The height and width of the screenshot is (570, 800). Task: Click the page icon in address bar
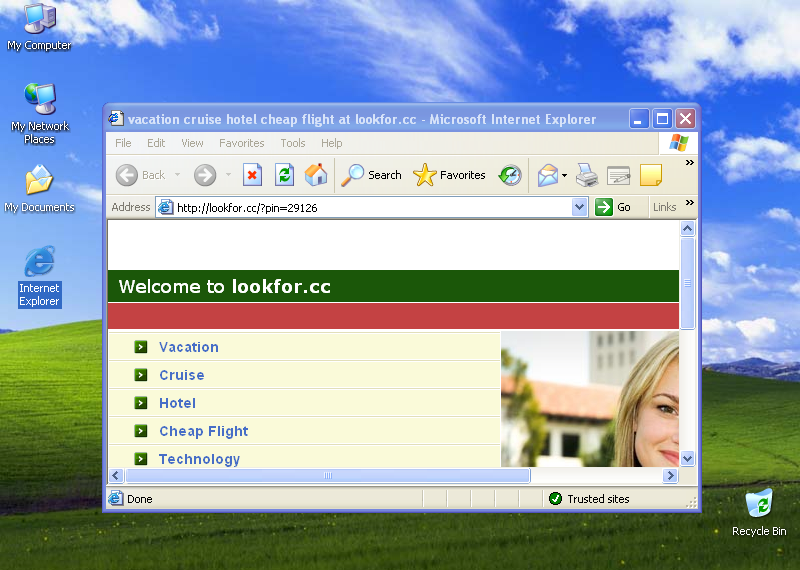pos(165,207)
